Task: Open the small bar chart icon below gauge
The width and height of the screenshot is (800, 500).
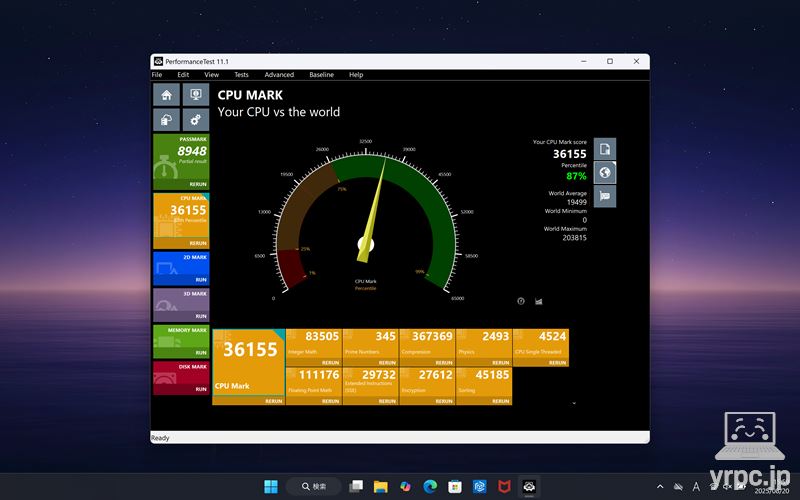Action: pyautogui.click(x=539, y=301)
